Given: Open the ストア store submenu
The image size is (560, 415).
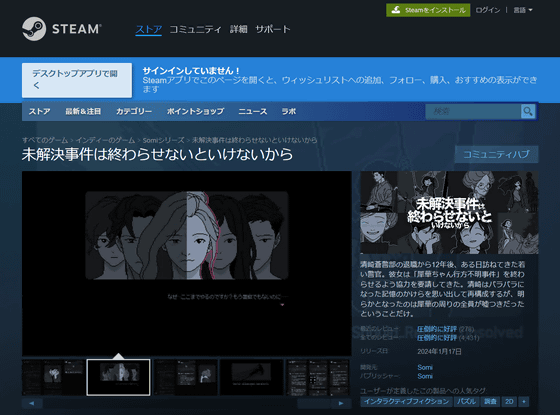Looking at the screenshot, I should (x=39, y=111).
